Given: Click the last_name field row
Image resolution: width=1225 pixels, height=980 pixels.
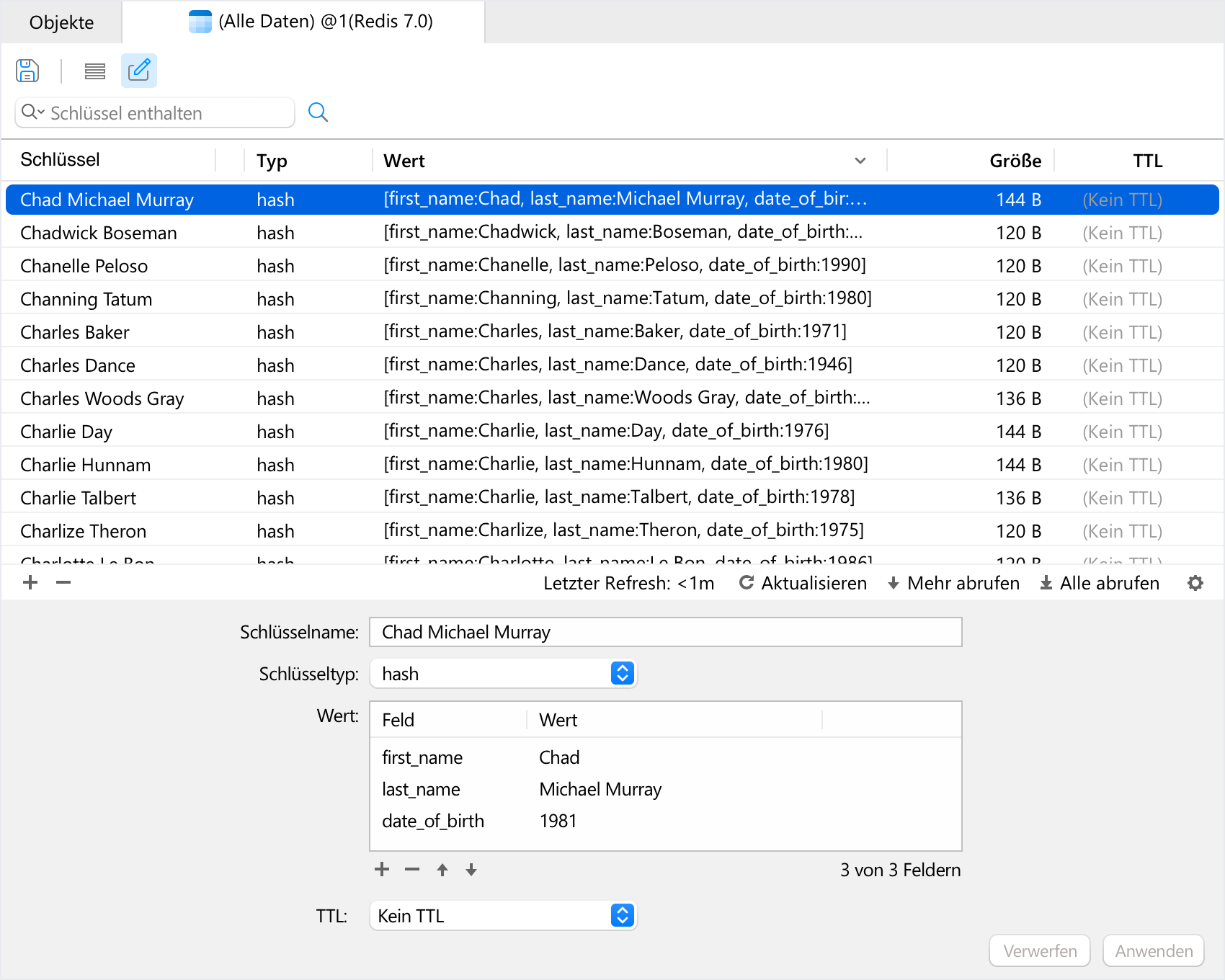Looking at the screenshot, I should [666, 789].
